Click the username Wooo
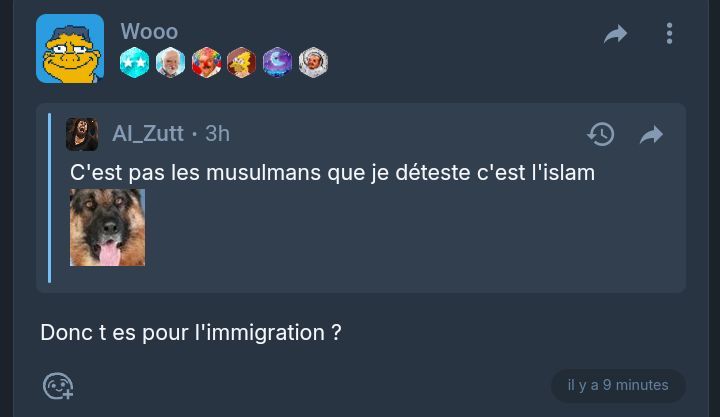720x417 pixels. click(149, 31)
